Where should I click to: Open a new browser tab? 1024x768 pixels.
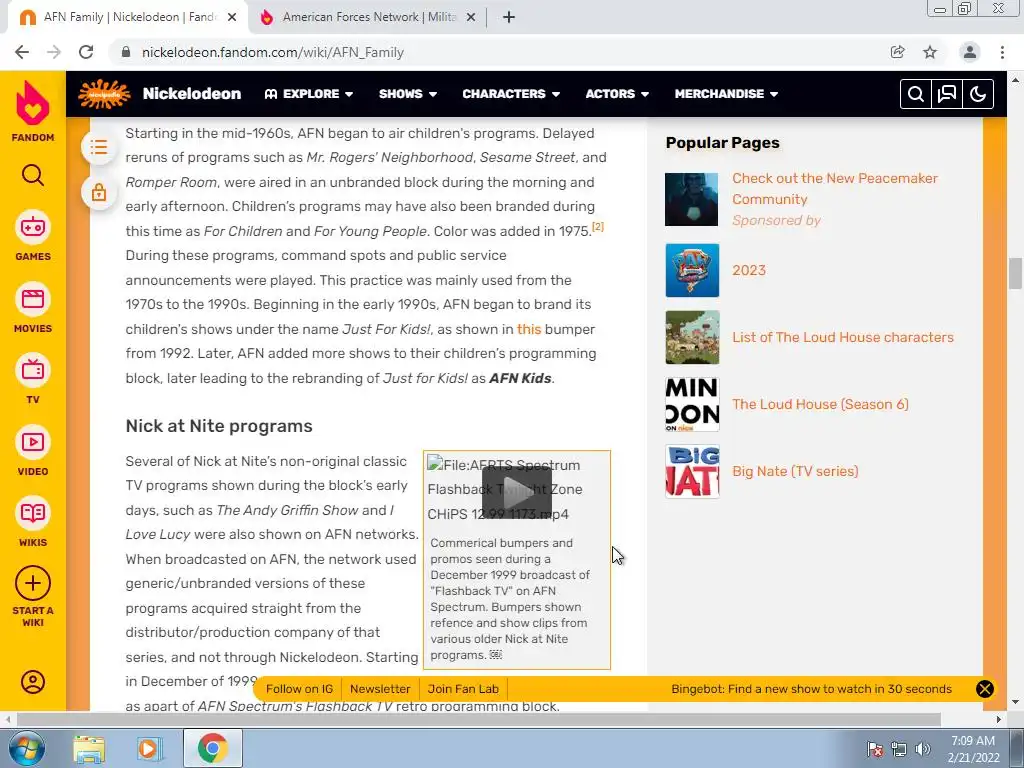[x=509, y=17]
